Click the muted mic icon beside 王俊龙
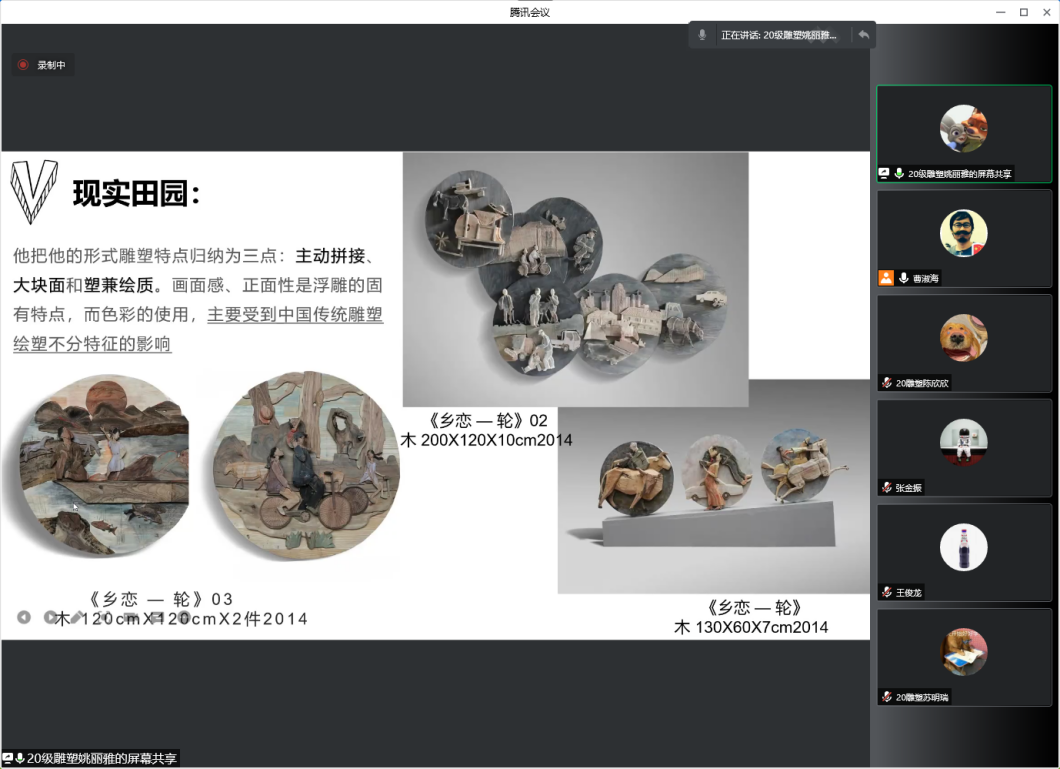This screenshot has width=1060, height=769. 886,592
